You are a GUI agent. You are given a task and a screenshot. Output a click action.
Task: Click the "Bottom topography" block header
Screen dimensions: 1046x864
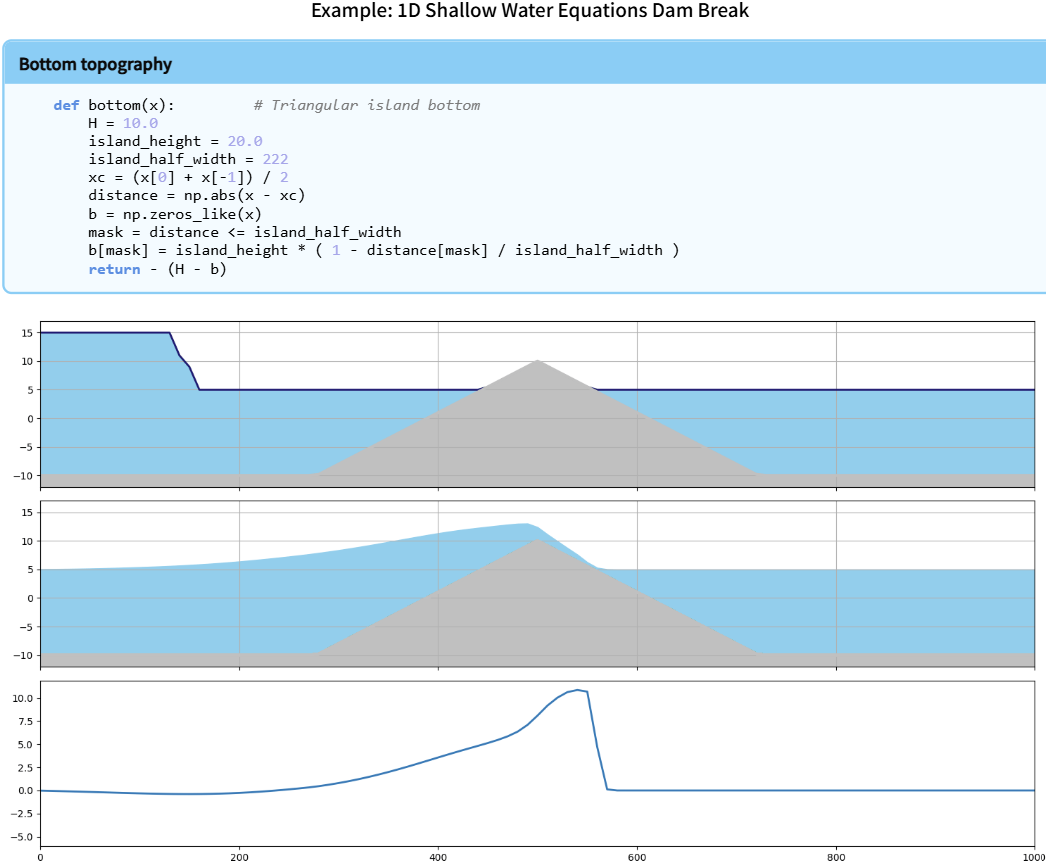pos(95,64)
